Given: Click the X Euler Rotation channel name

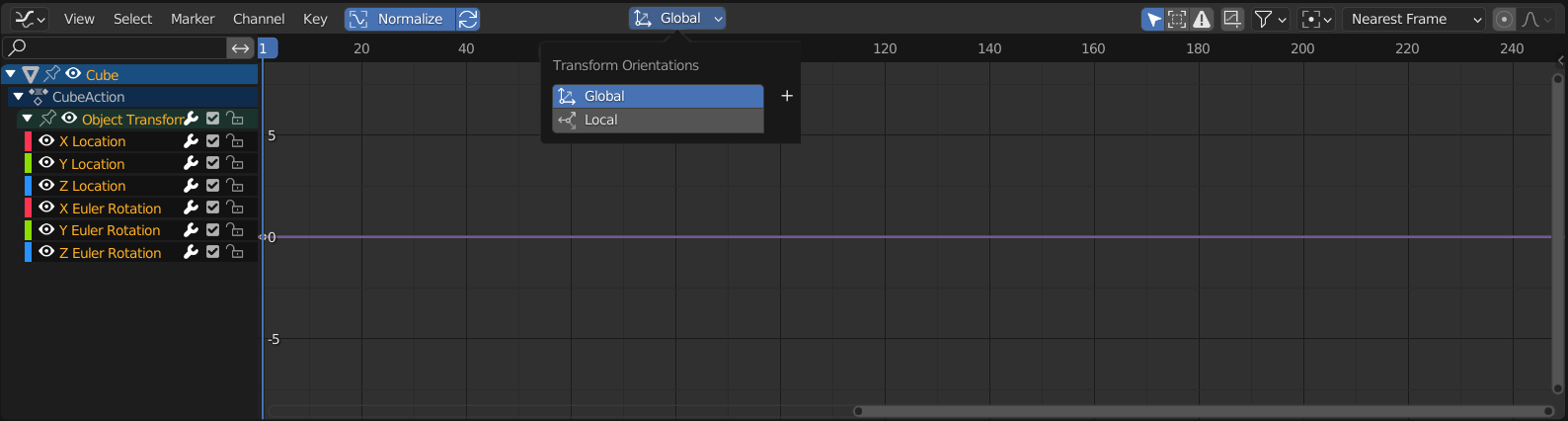Looking at the screenshot, I should point(110,209).
